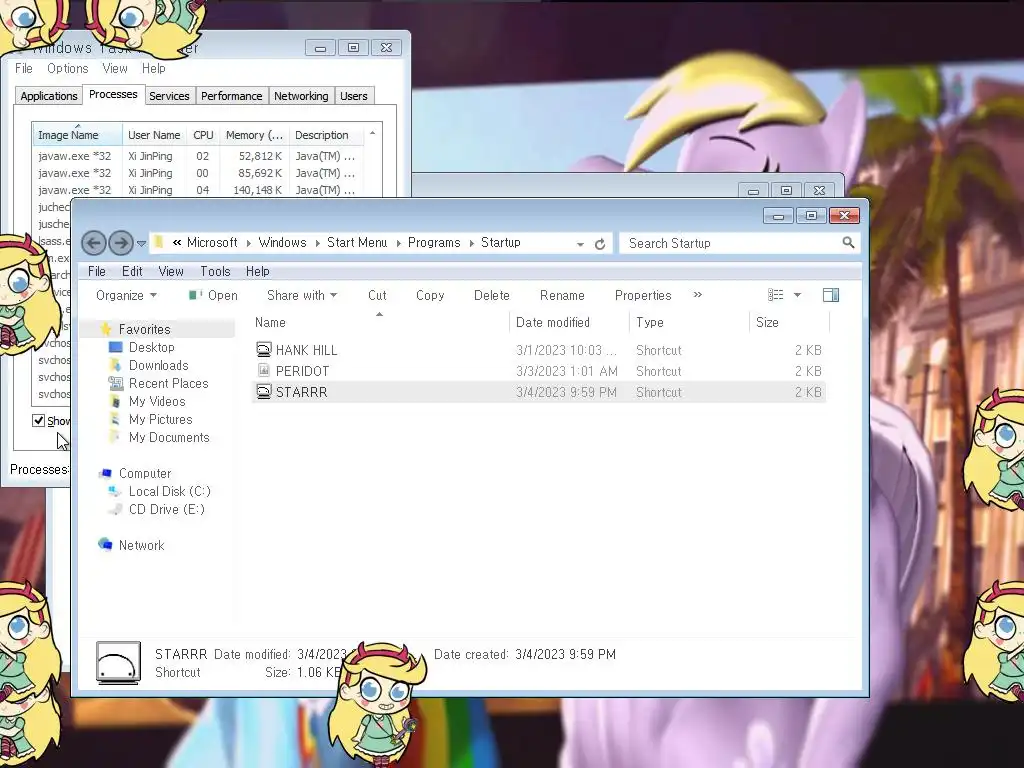Viewport: 1024px width, 768px height.
Task: Open Task Manager Options menu
Action: click(x=67, y=68)
